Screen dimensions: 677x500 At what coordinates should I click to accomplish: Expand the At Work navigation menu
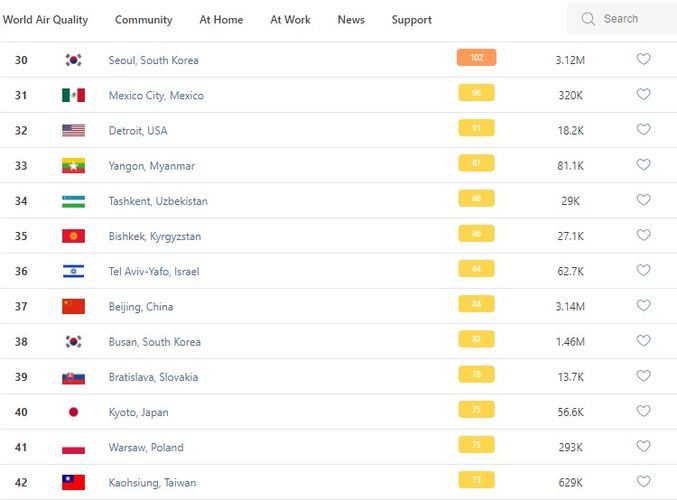[x=290, y=19]
